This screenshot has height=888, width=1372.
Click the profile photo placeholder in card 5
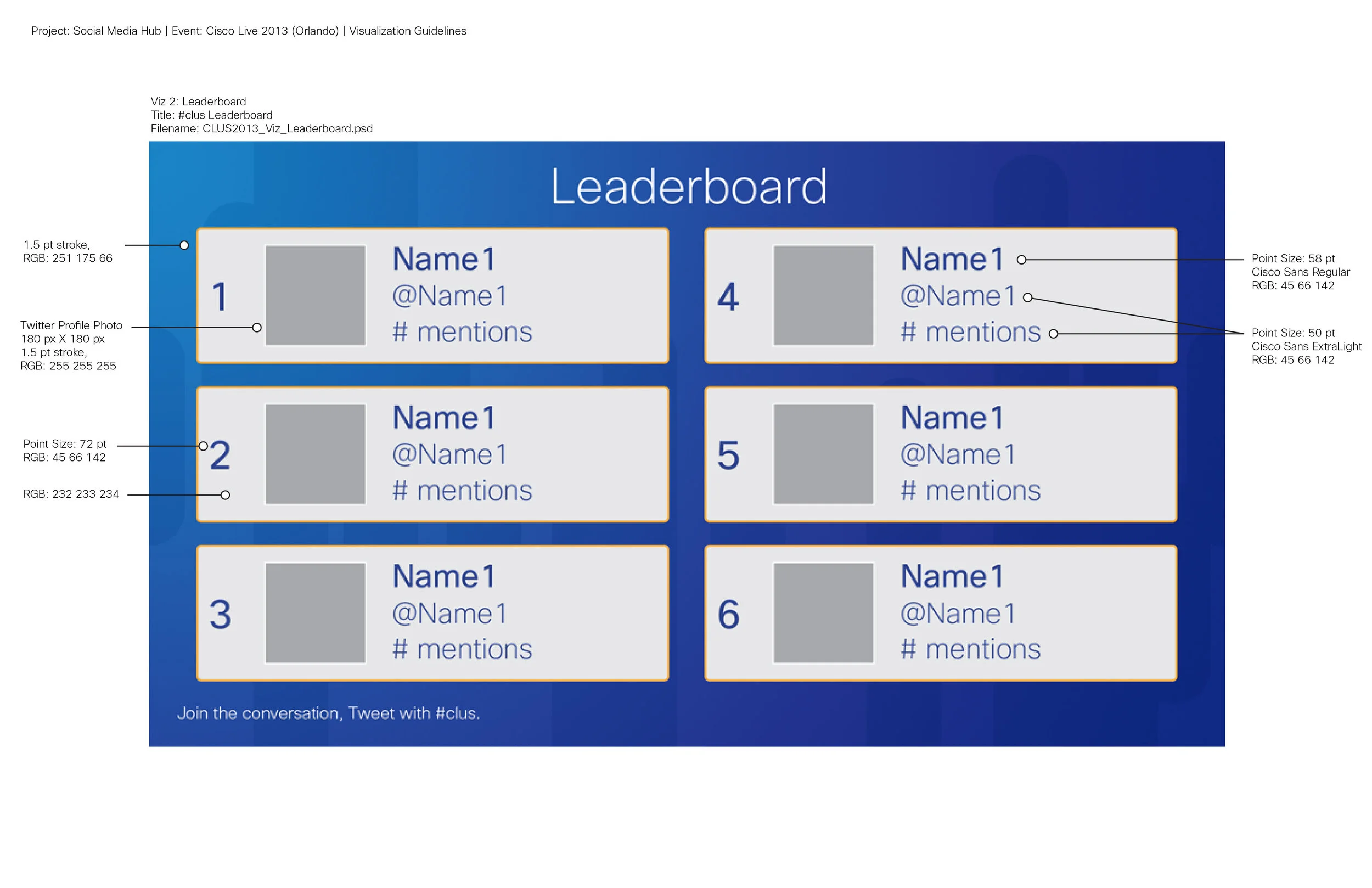pos(823,454)
